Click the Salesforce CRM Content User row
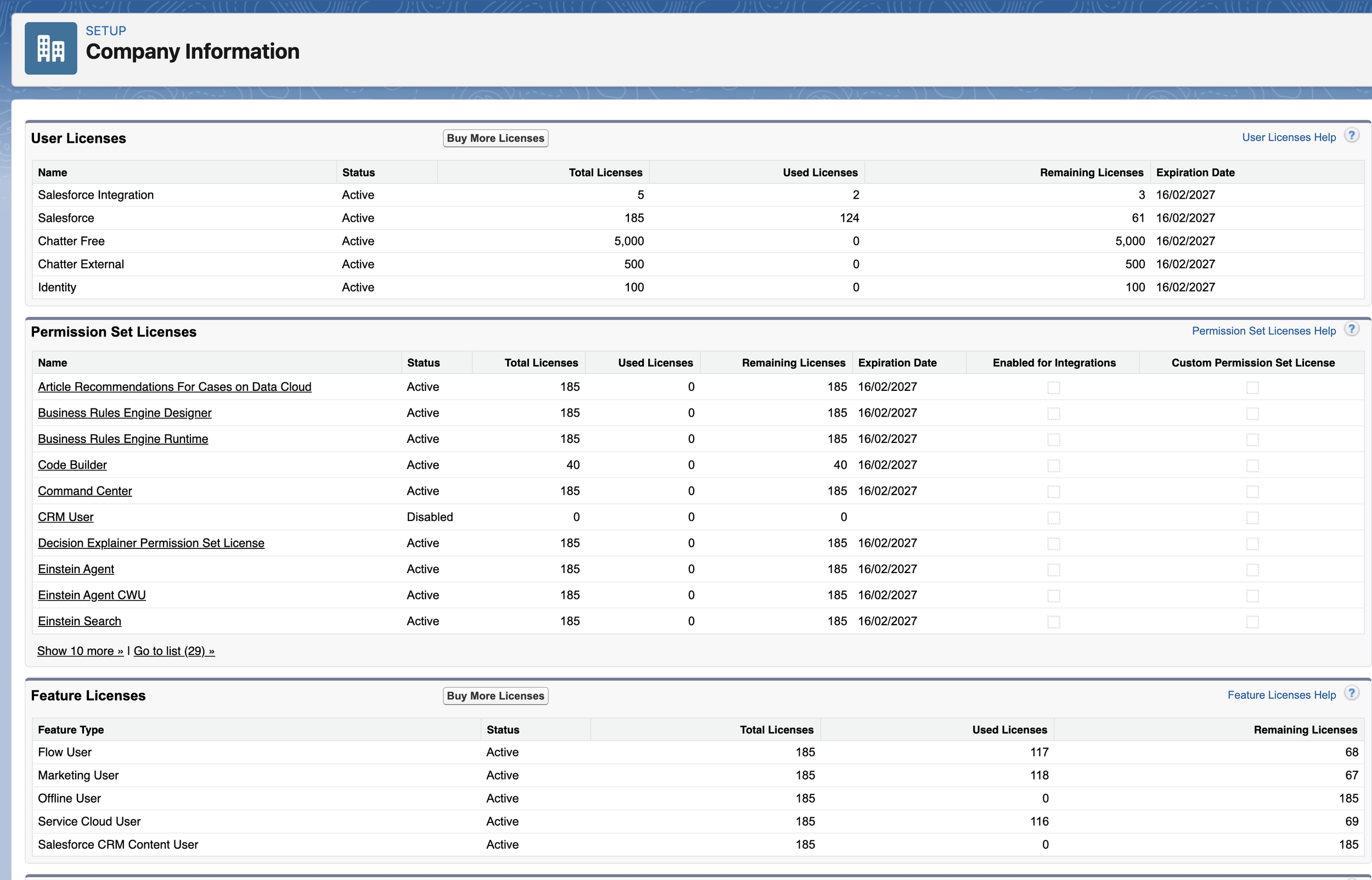Viewport: 1372px width, 880px height. pos(698,844)
